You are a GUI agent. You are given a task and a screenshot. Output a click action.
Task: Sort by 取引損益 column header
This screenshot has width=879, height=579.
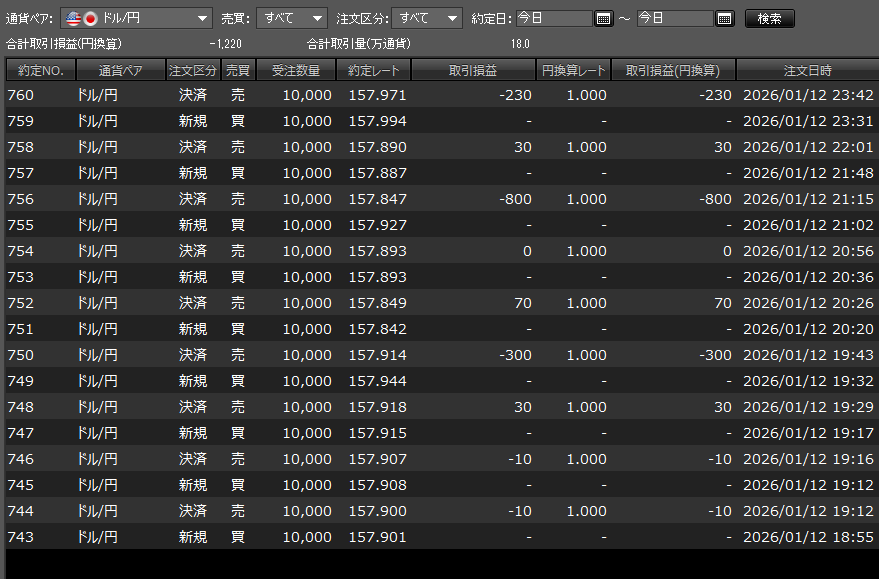click(473, 71)
